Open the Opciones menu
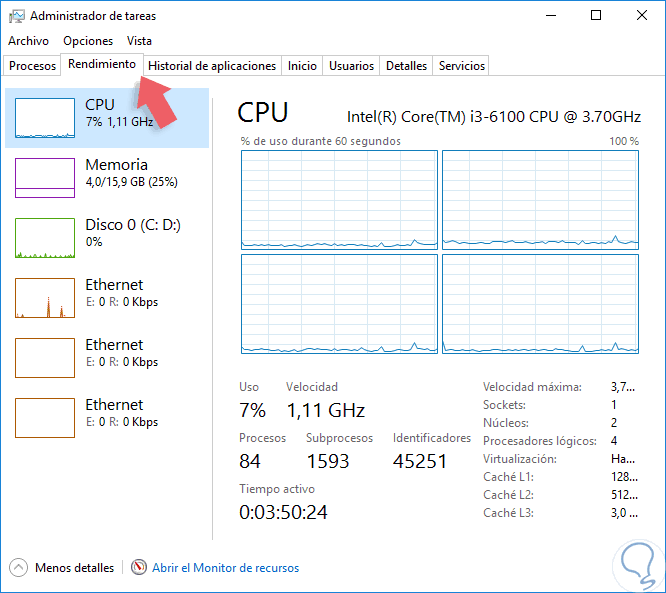 coord(88,41)
